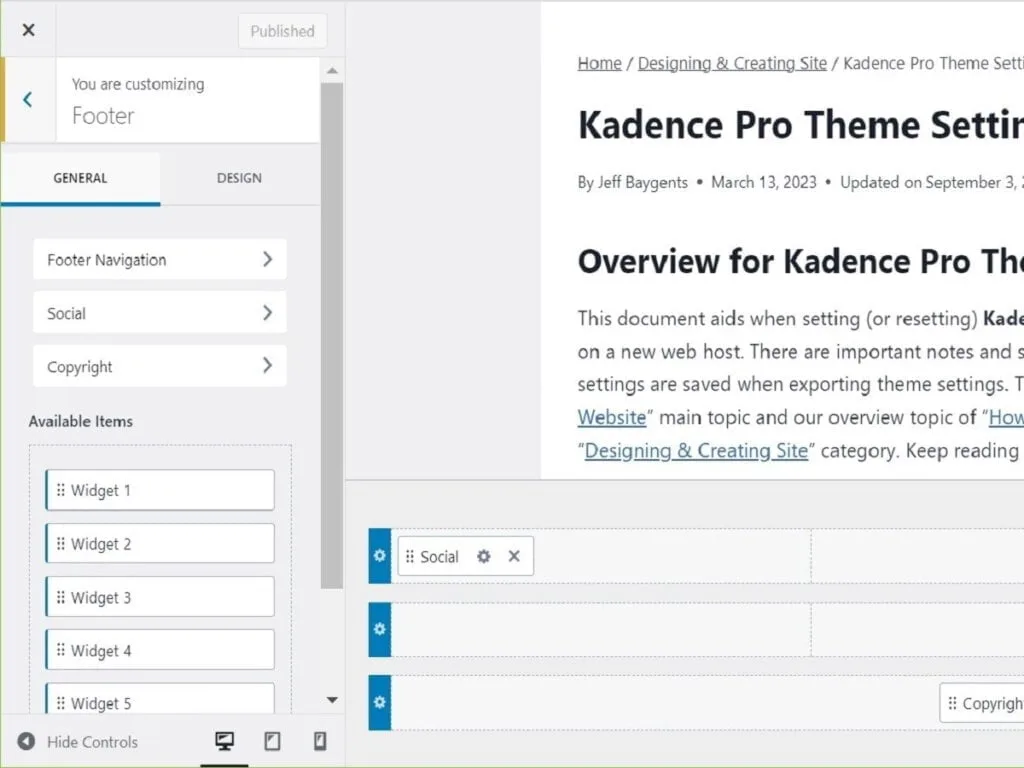Open settings gear for the bottom footer row
The width and height of the screenshot is (1024, 768).
(x=379, y=702)
